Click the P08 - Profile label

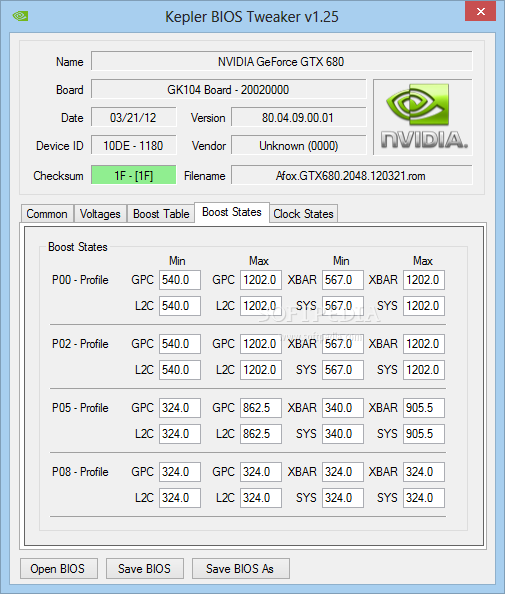click(80, 472)
